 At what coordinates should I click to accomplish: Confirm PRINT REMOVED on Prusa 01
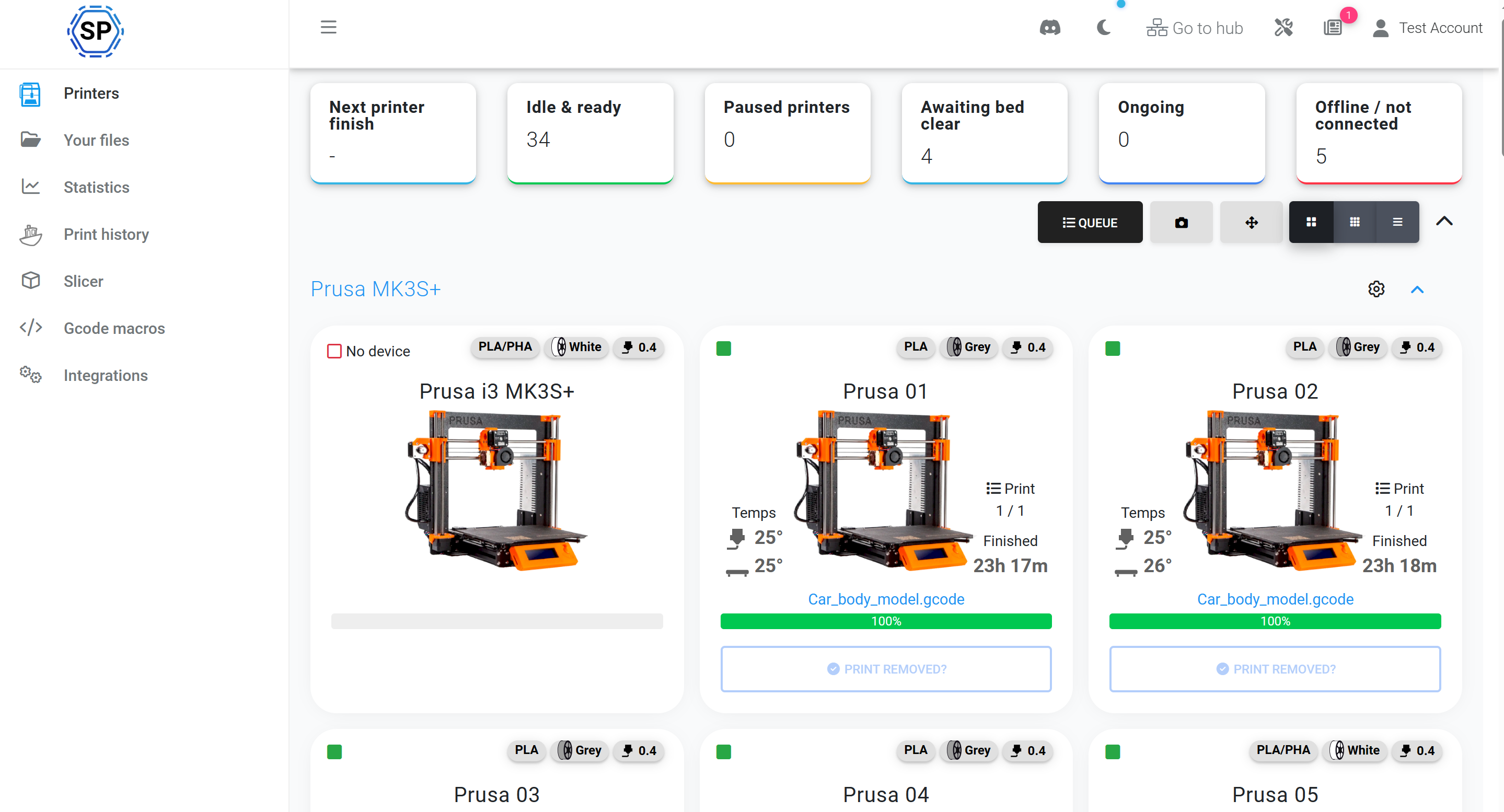pos(886,669)
